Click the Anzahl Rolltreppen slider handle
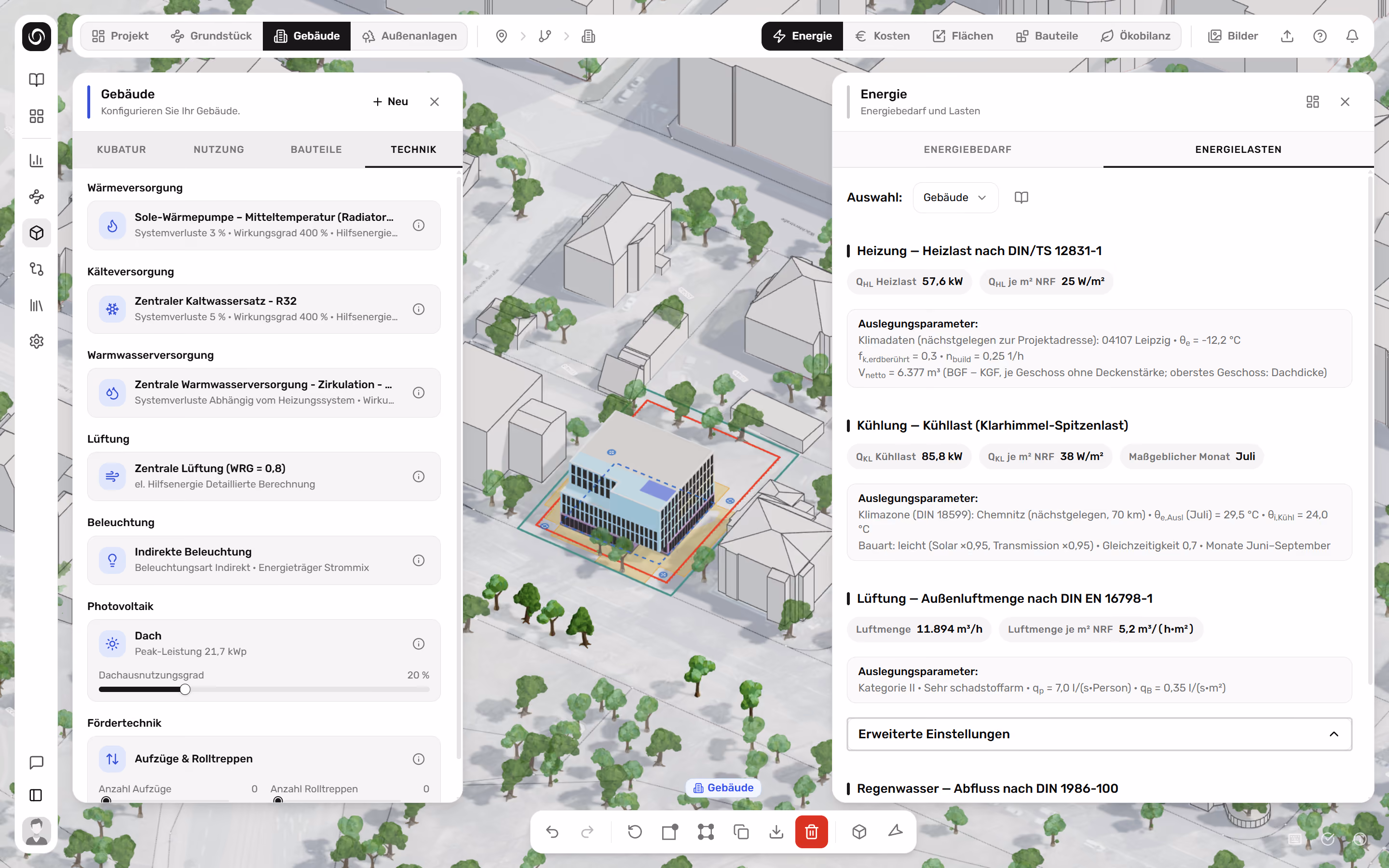 [278, 800]
